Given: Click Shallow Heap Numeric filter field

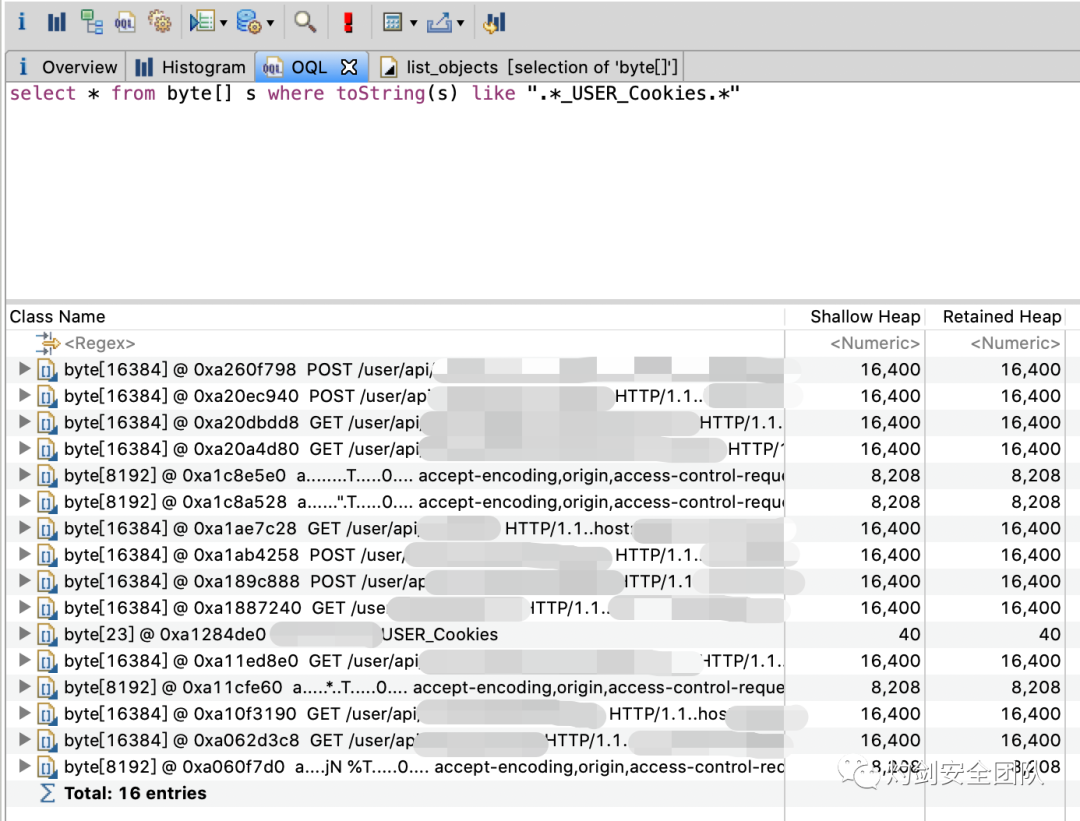Looking at the screenshot, I should click(875, 343).
